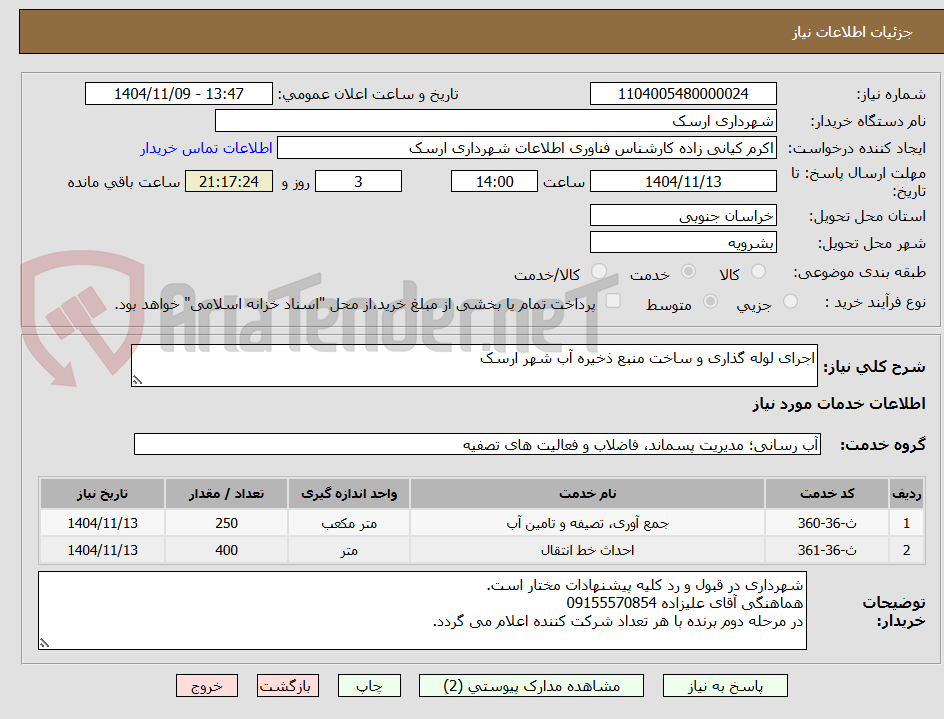Image resolution: width=944 pixels, height=719 pixels.
Task: Click the quantity 400 cell
Action: tap(226, 550)
